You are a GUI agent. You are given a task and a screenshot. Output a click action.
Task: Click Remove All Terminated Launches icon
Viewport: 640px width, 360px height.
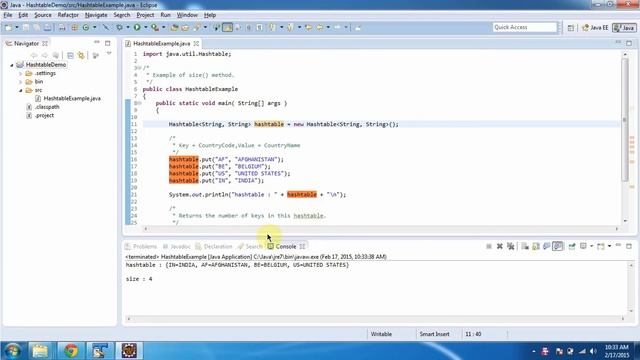510,246
